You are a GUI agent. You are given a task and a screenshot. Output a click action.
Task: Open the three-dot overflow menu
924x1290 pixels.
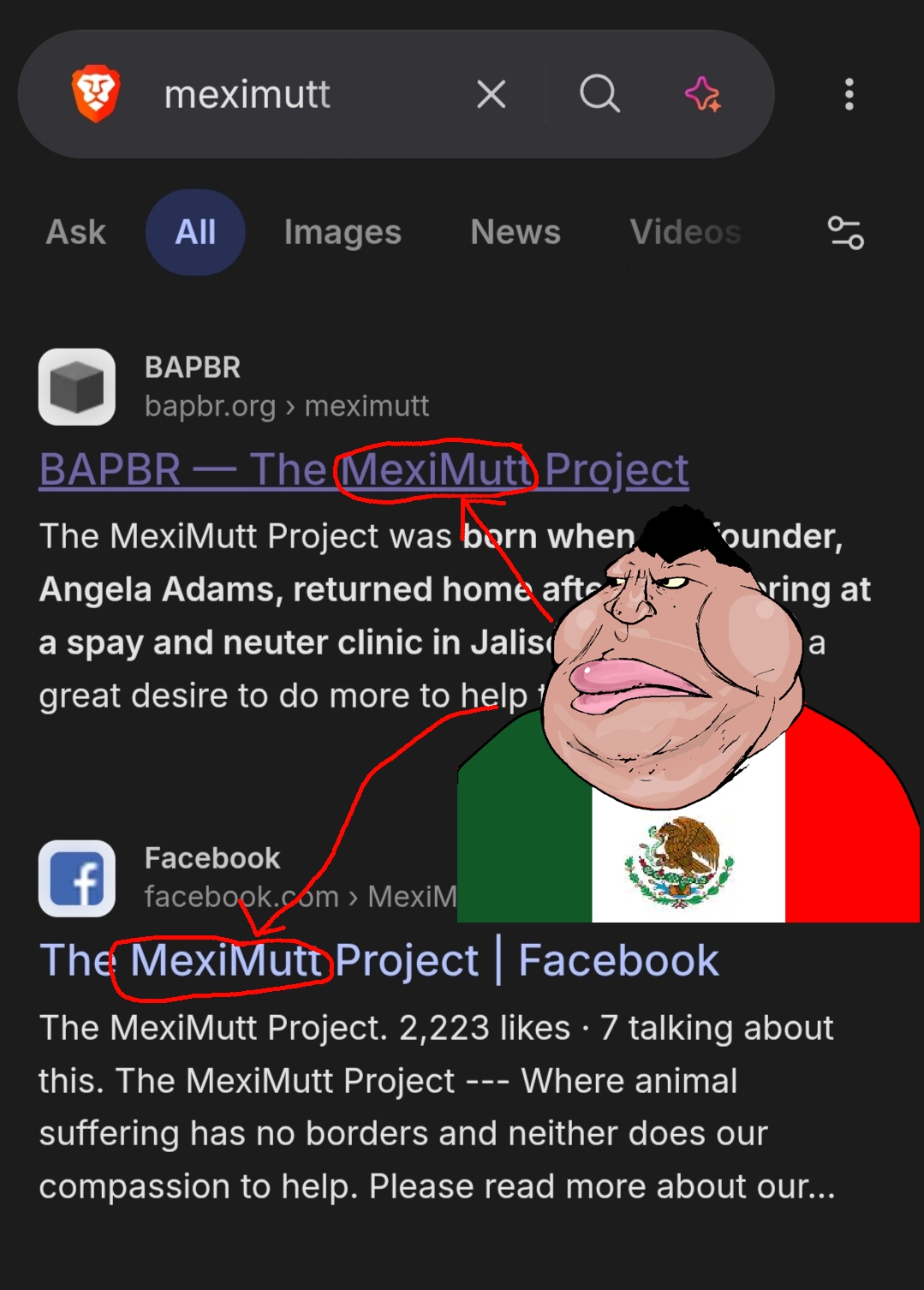pos(849,94)
